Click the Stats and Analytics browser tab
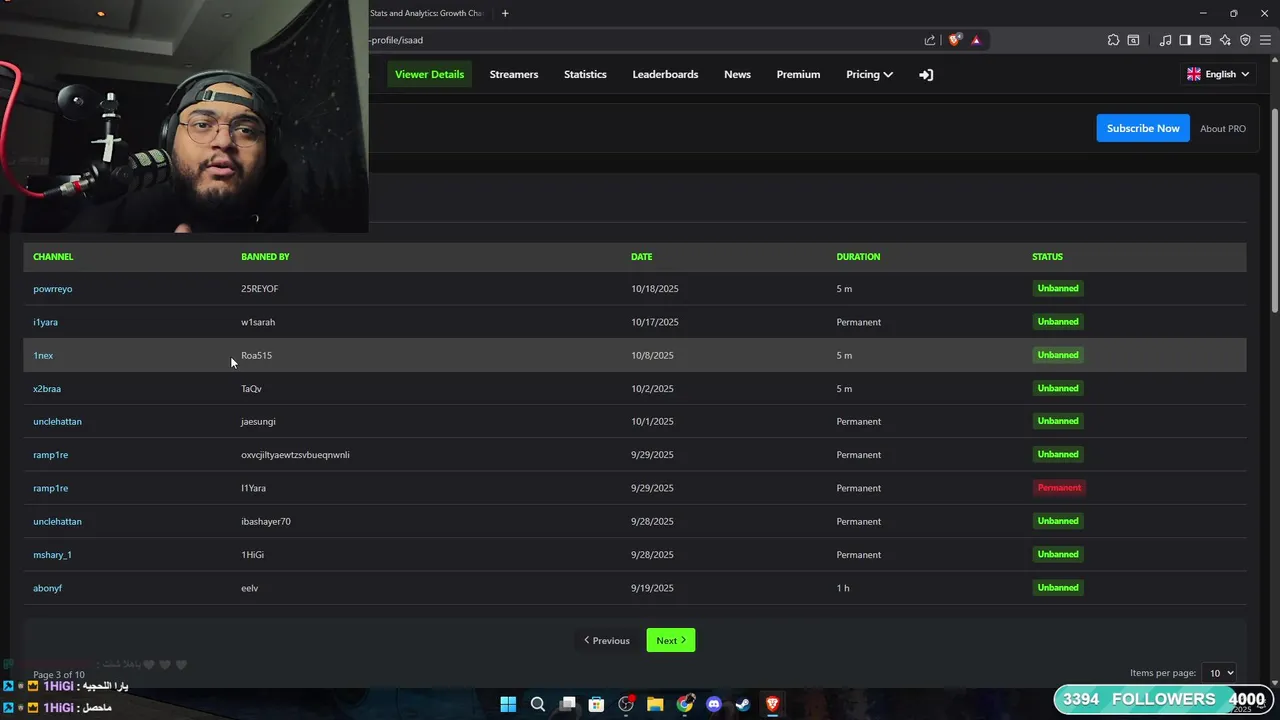This screenshot has width=1280, height=720. [x=428, y=13]
